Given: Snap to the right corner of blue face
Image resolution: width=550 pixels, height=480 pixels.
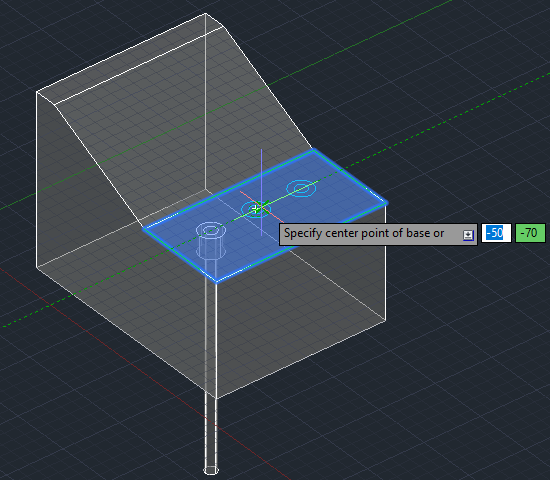Looking at the screenshot, I should [x=386, y=202].
